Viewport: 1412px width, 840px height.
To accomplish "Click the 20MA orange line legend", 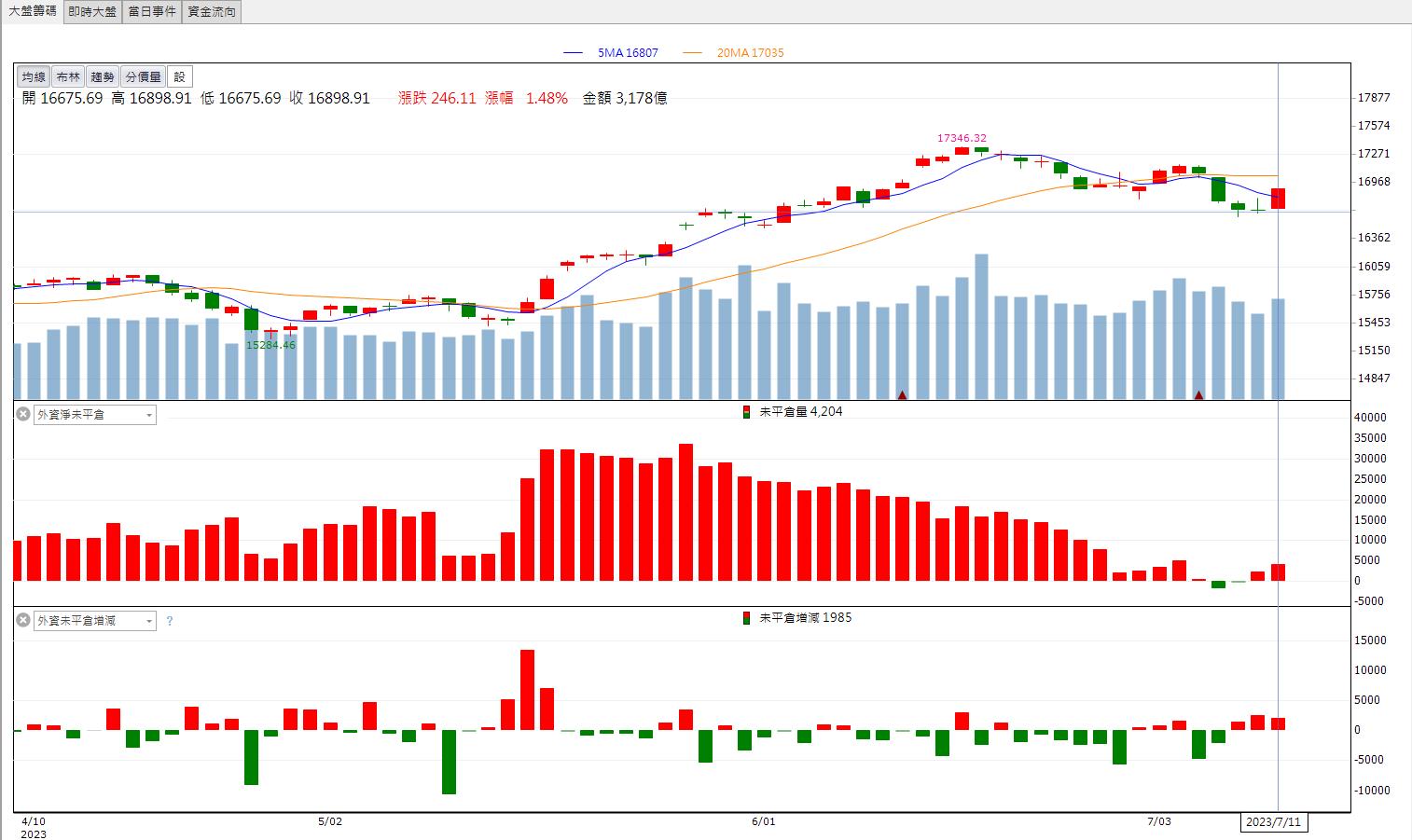I will point(733,53).
